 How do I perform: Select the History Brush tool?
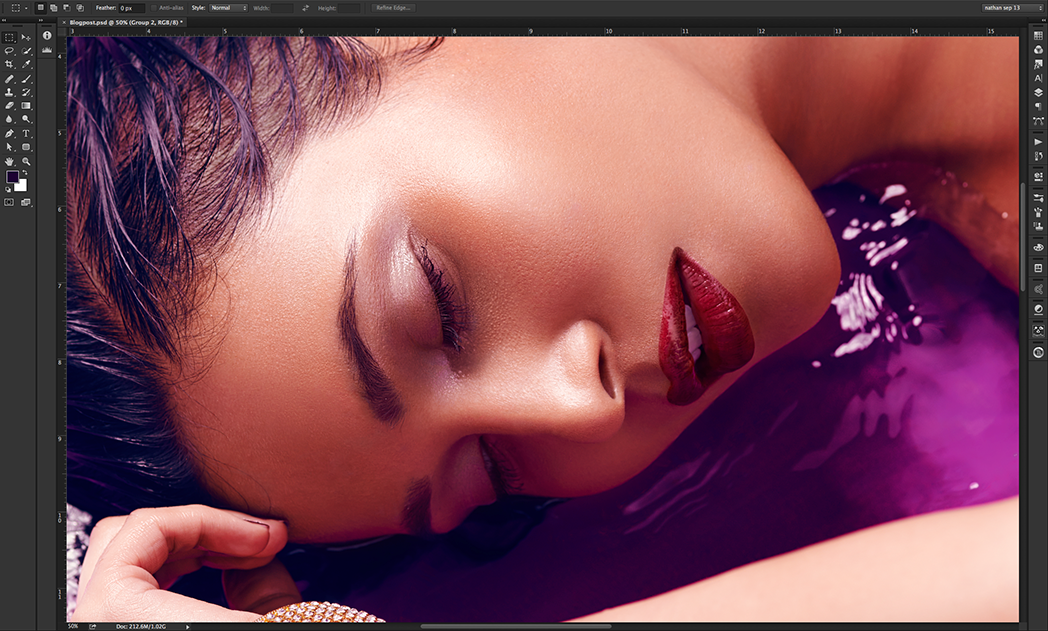click(x=26, y=92)
